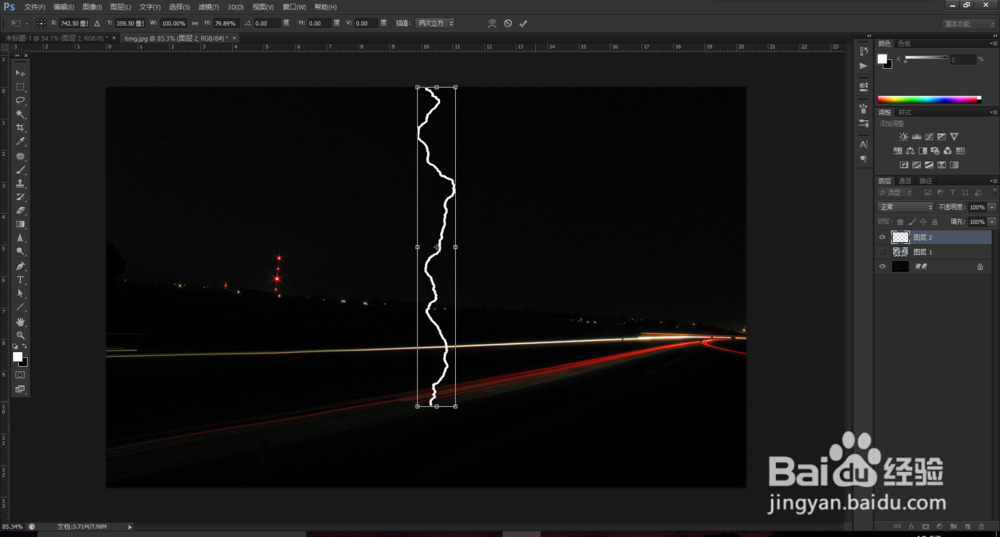Select the Crop tool in toolbox
The image size is (1000, 537).
[20, 128]
